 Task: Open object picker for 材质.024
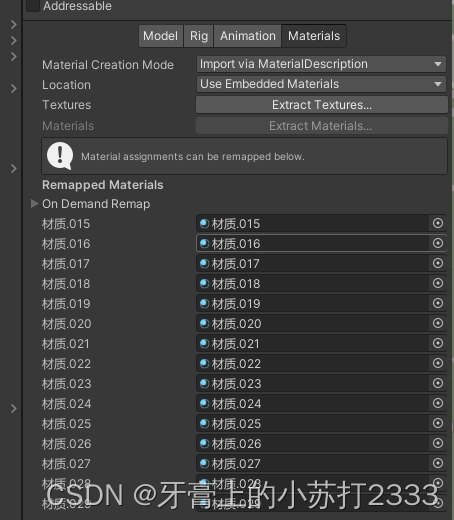pos(438,403)
